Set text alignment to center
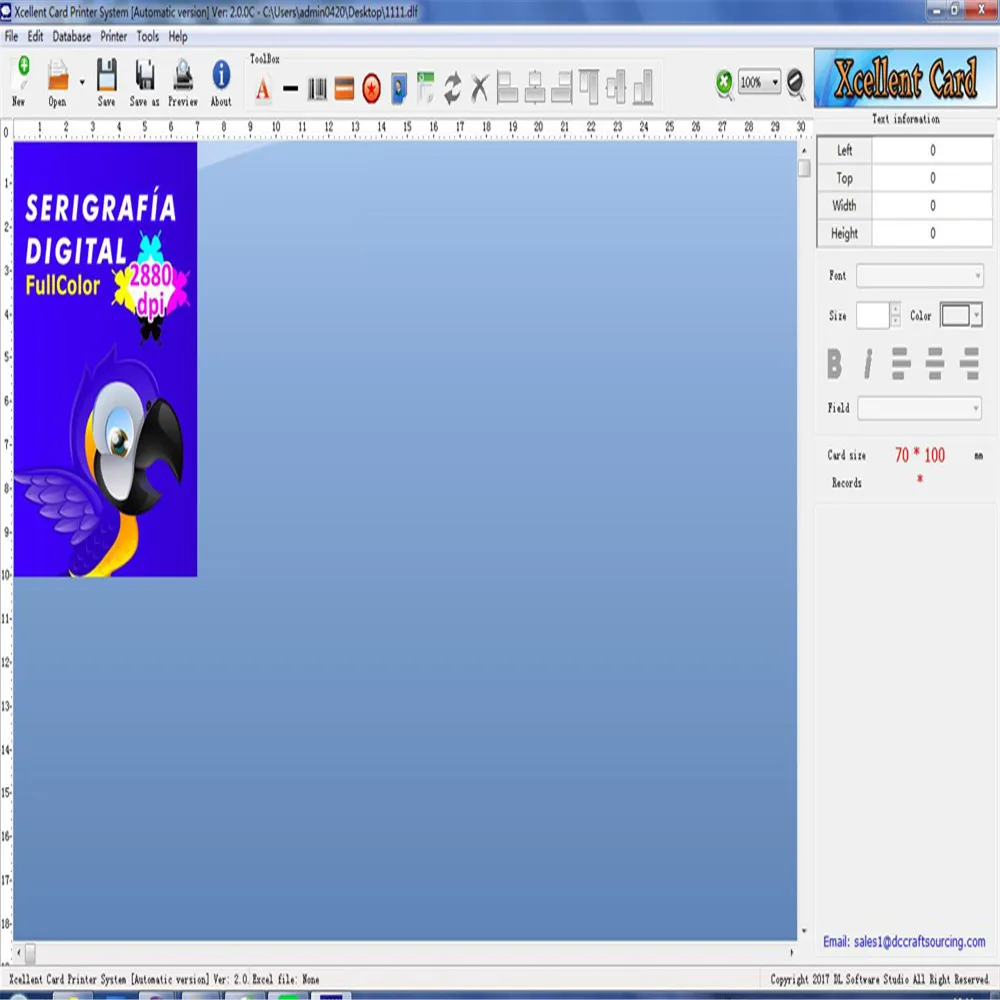This screenshot has width=1000, height=1000. click(x=934, y=364)
